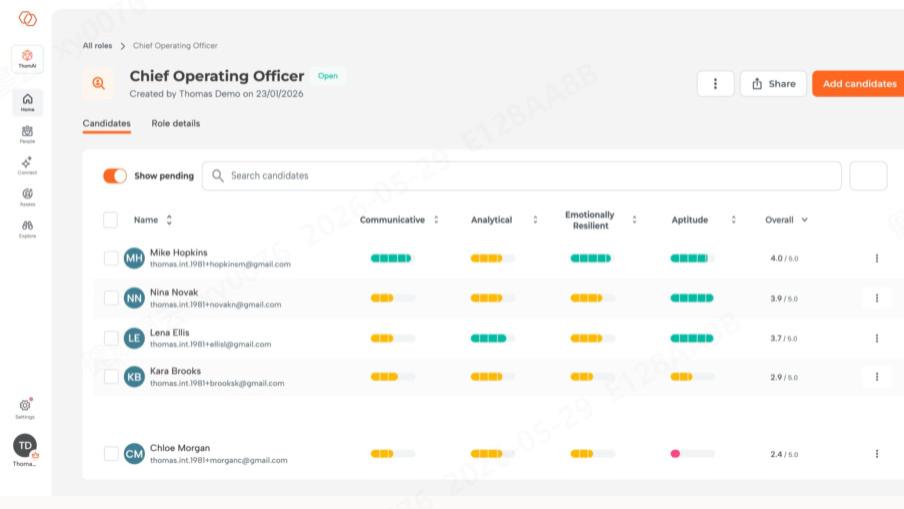Click the ThomAI logo tile
This screenshot has height=509, width=904.
[27, 59]
